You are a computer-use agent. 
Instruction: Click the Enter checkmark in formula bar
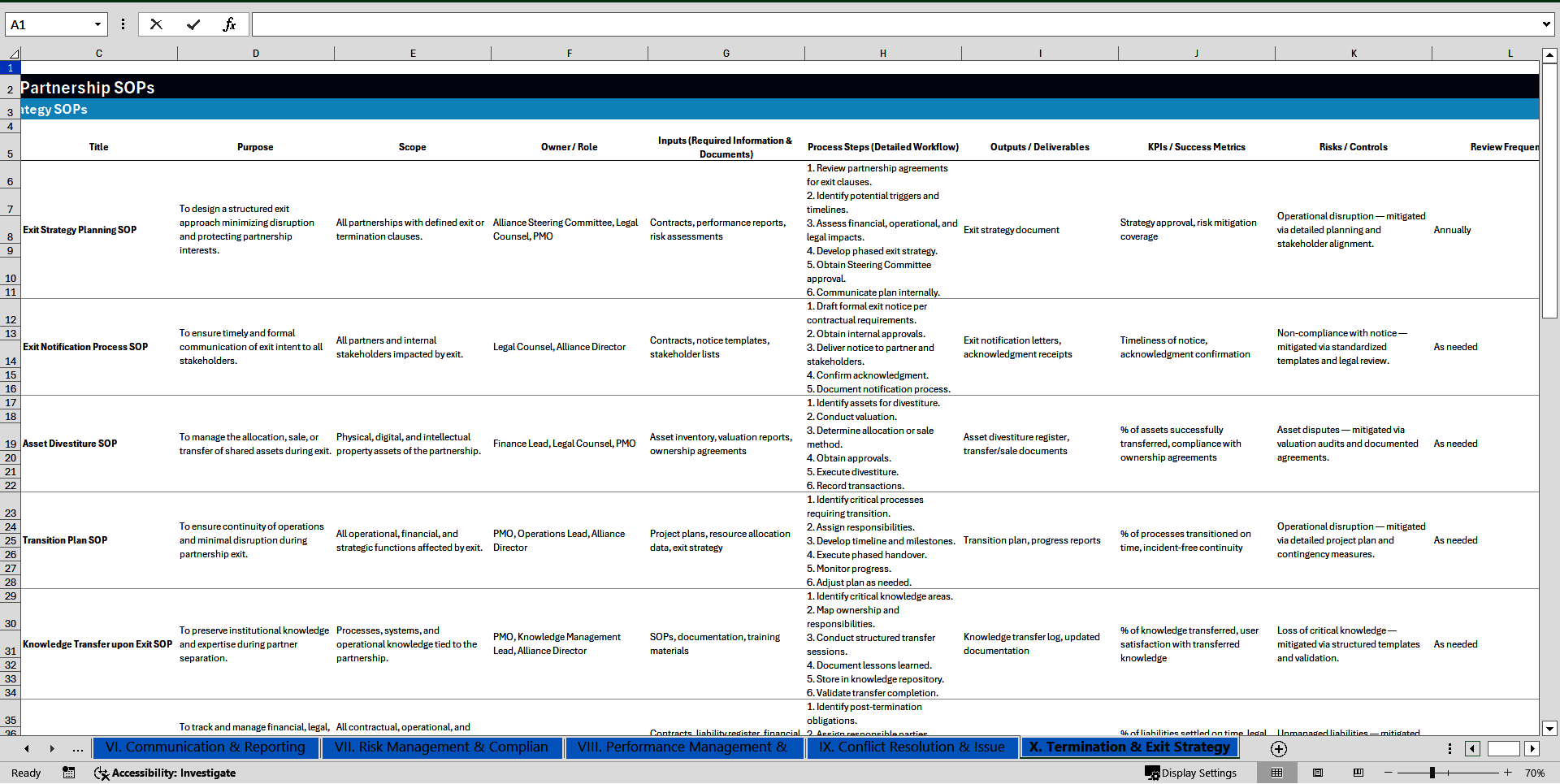pyautogui.click(x=193, y=24)
